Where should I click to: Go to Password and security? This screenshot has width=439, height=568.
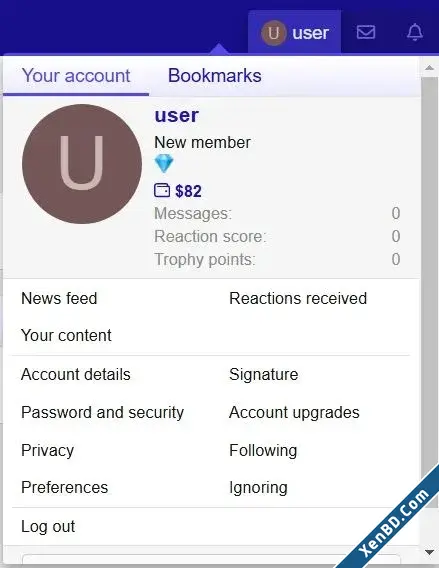[103, 413]
